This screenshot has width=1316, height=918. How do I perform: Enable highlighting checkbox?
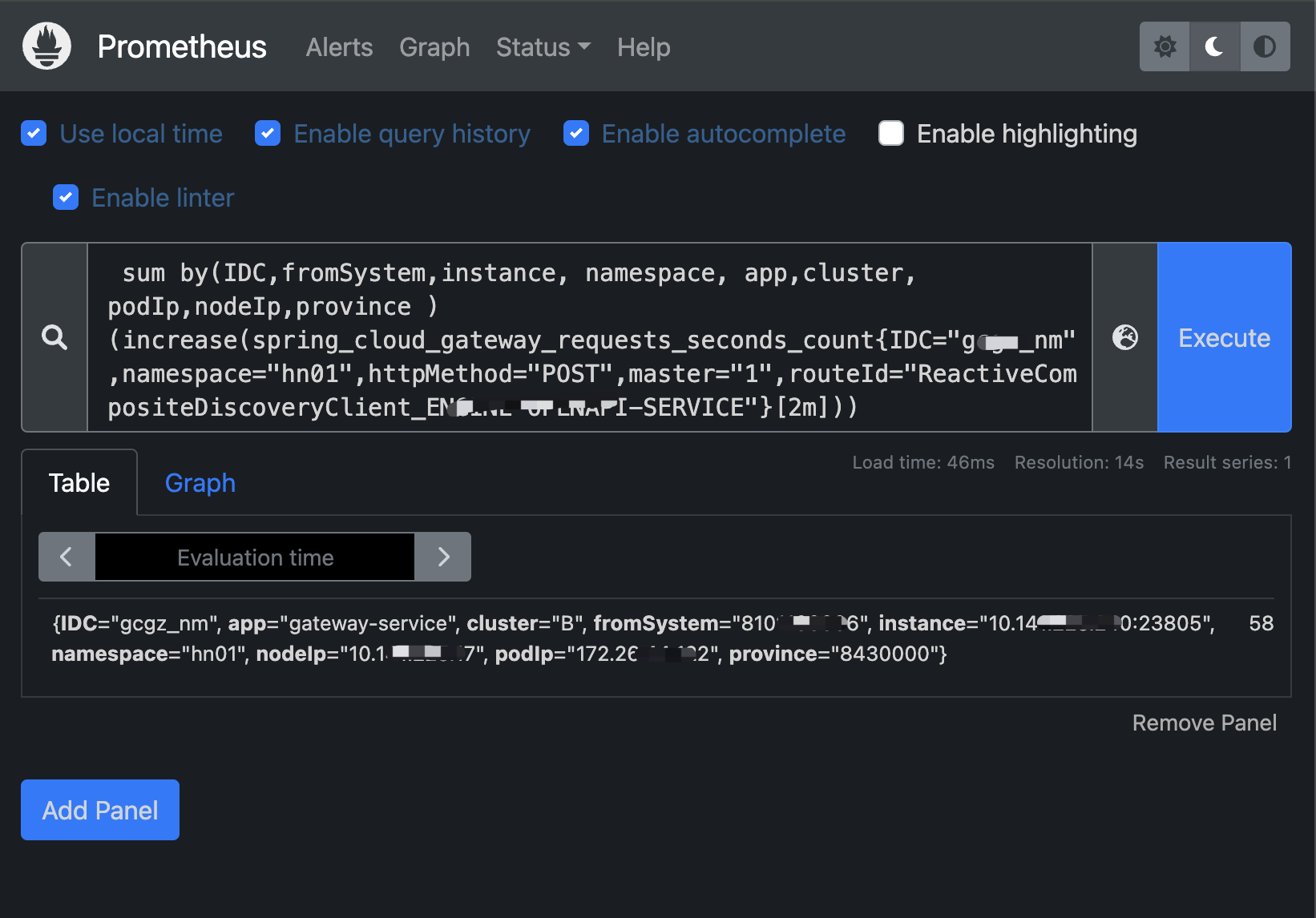point(891,133)
